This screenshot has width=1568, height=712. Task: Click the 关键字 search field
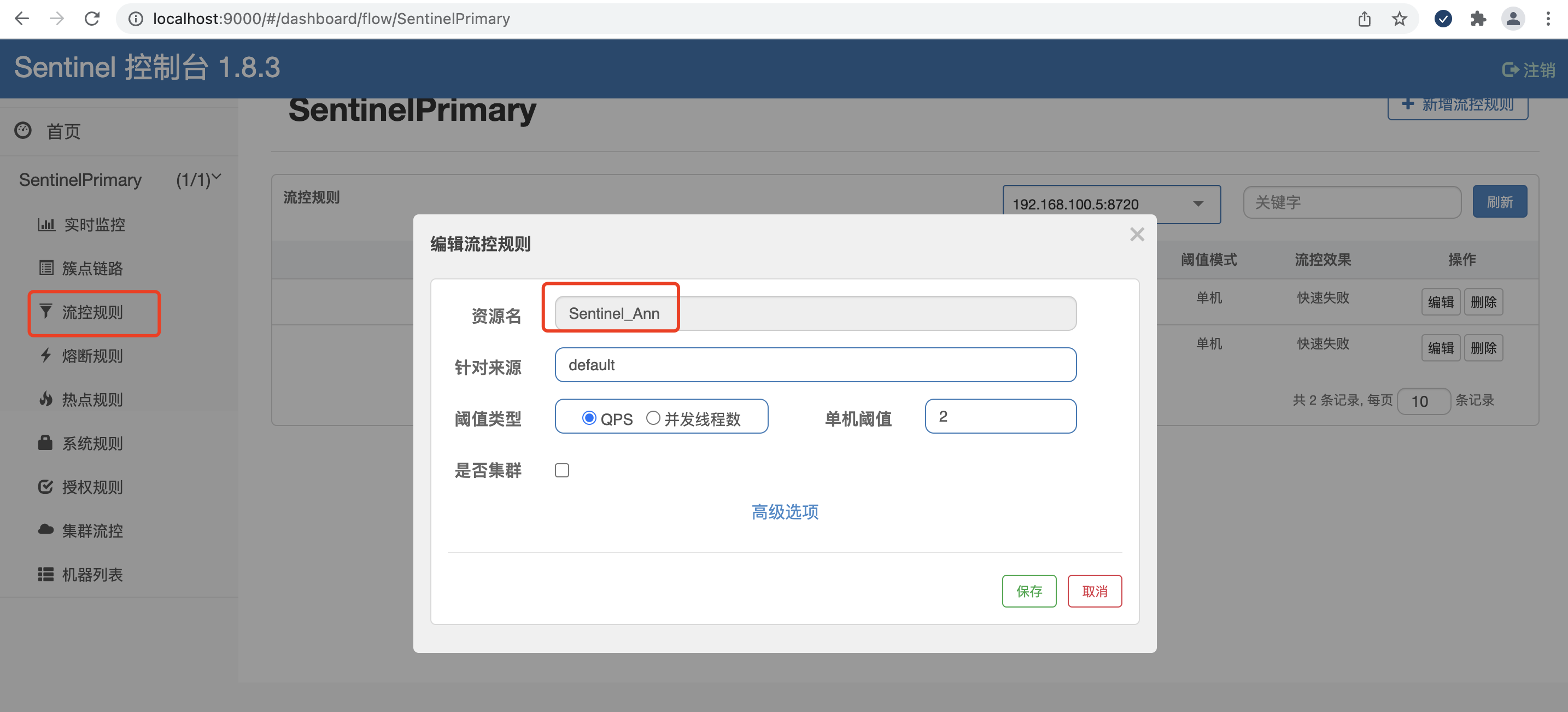point(1351,202)
